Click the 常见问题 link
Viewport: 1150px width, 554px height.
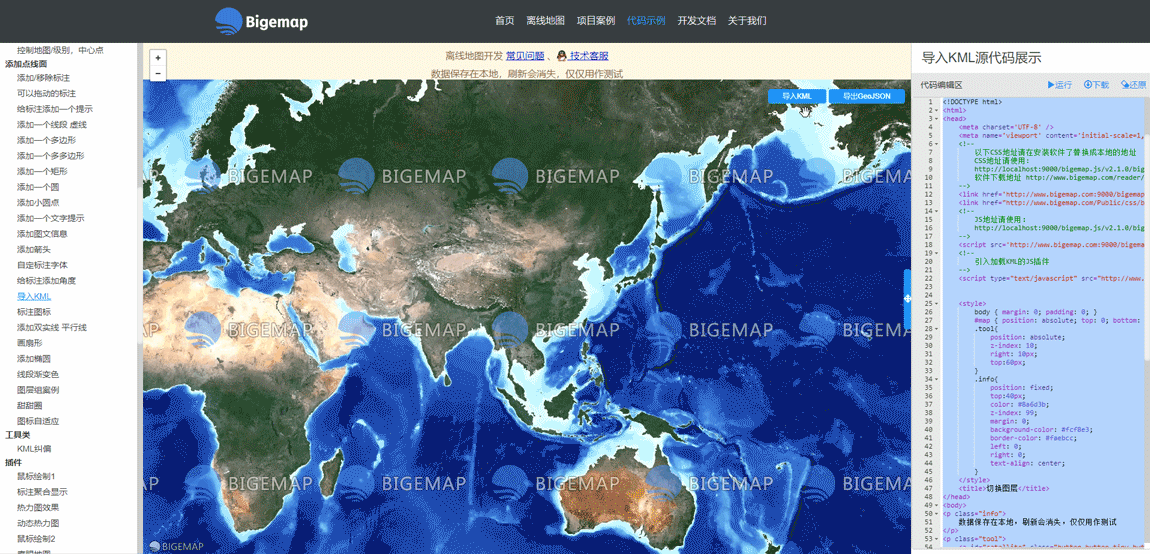coord(525,56)
